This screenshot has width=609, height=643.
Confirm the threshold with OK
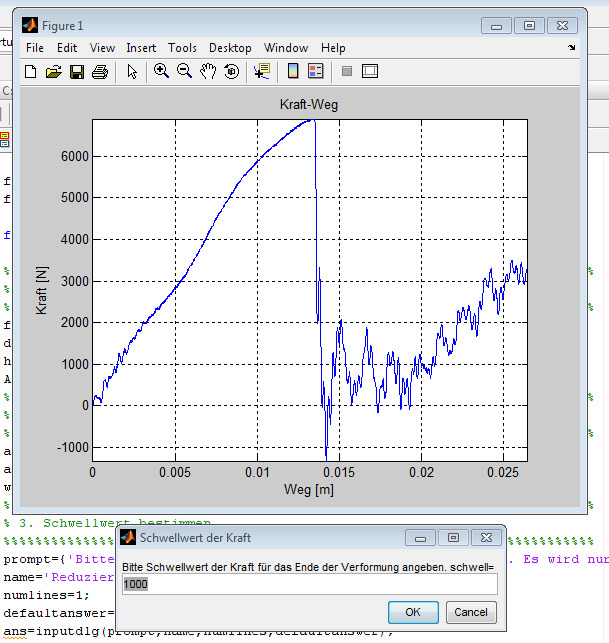pos(413,611)
